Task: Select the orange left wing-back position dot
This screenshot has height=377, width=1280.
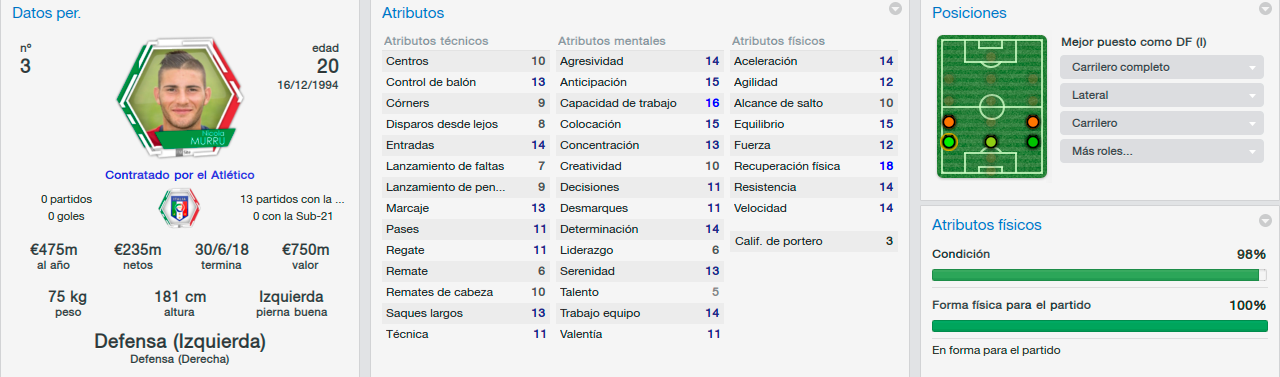Action: pyautogui.click(x=948, y=121)
